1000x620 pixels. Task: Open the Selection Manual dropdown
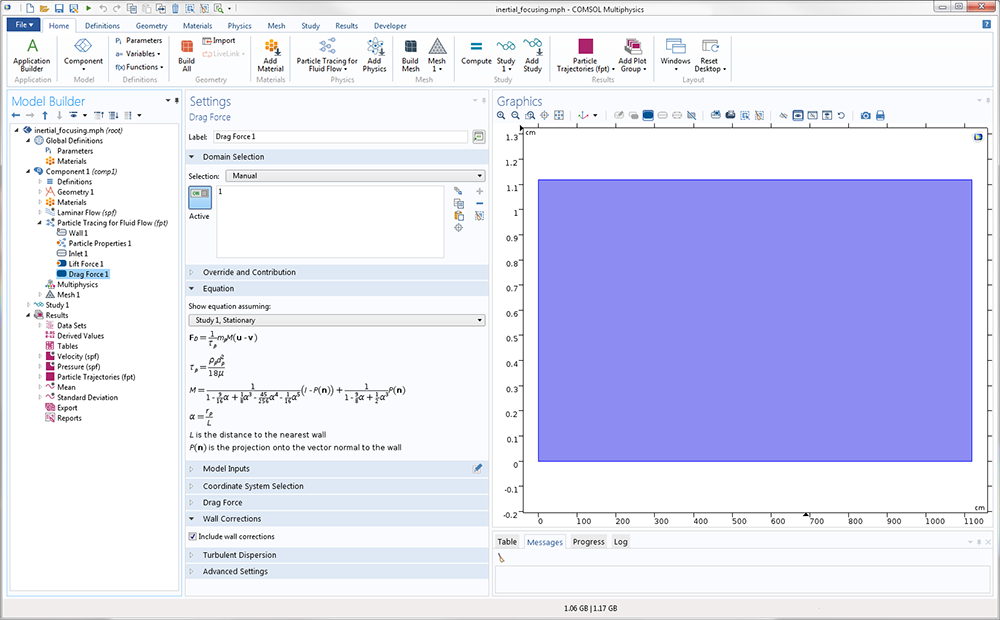coord(355,176)
